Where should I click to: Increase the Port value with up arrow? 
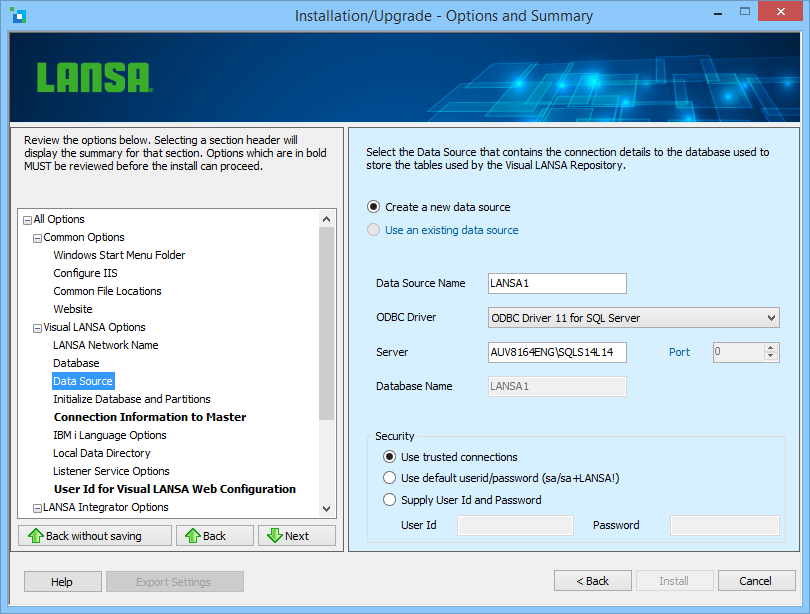(x=771, y=348)
